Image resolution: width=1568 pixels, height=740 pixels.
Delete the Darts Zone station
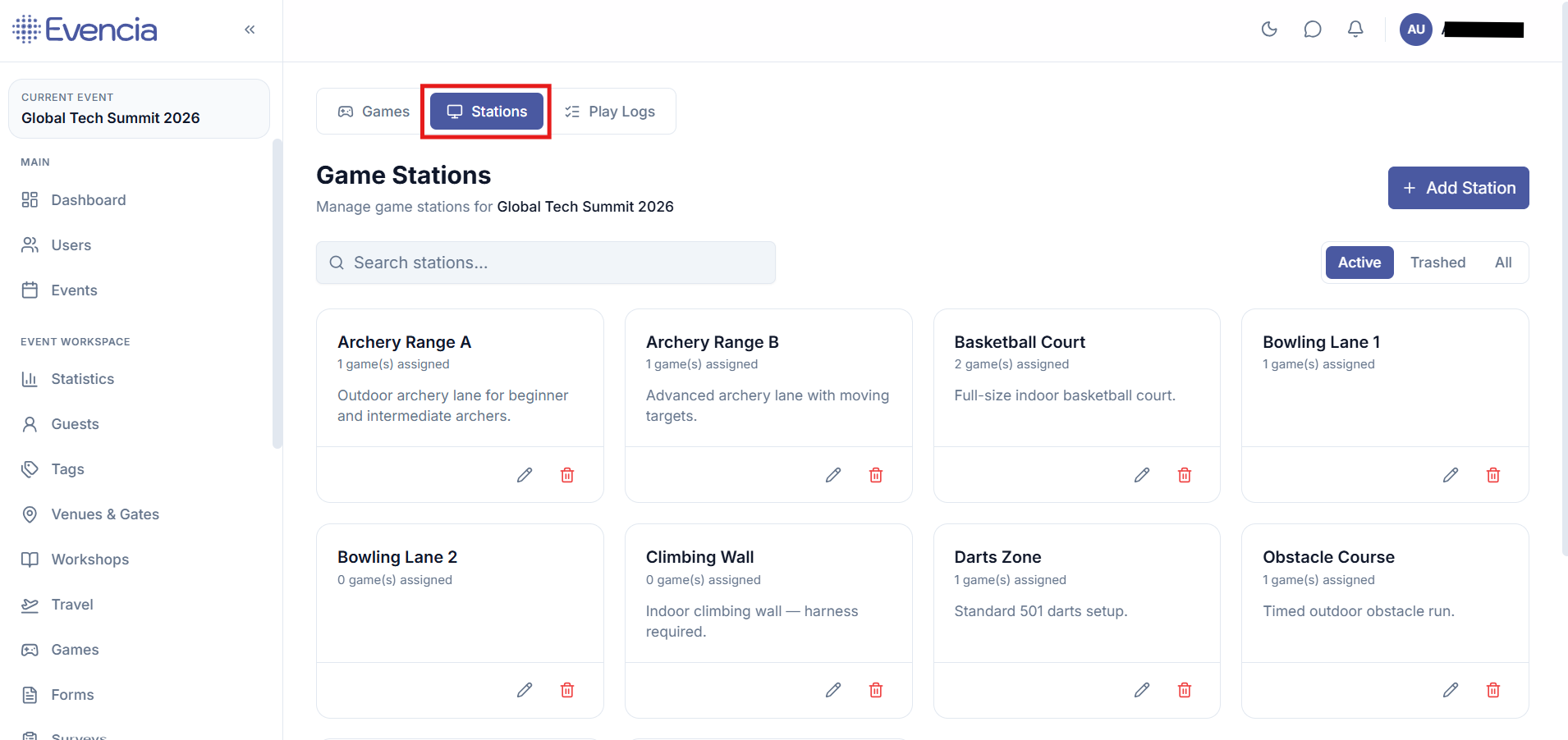pyautogui.click(x=1185, y=690)
